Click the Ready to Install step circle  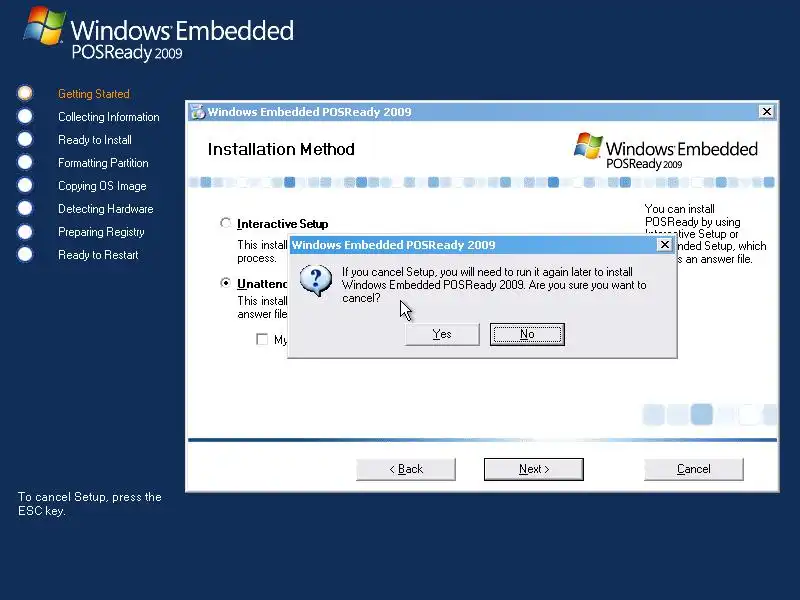[x=24, y=139]
